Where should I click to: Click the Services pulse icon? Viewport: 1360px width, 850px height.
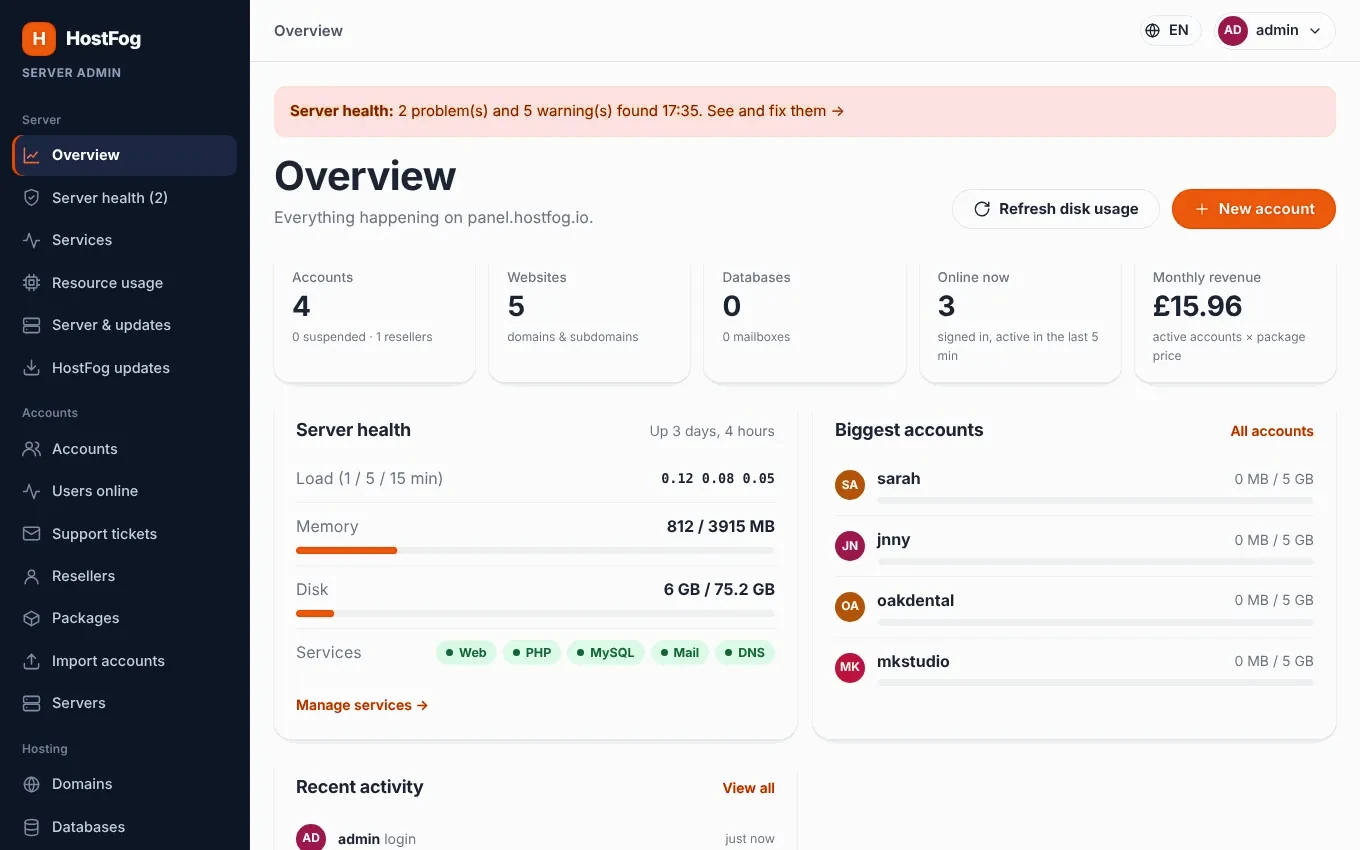(32, 240)
